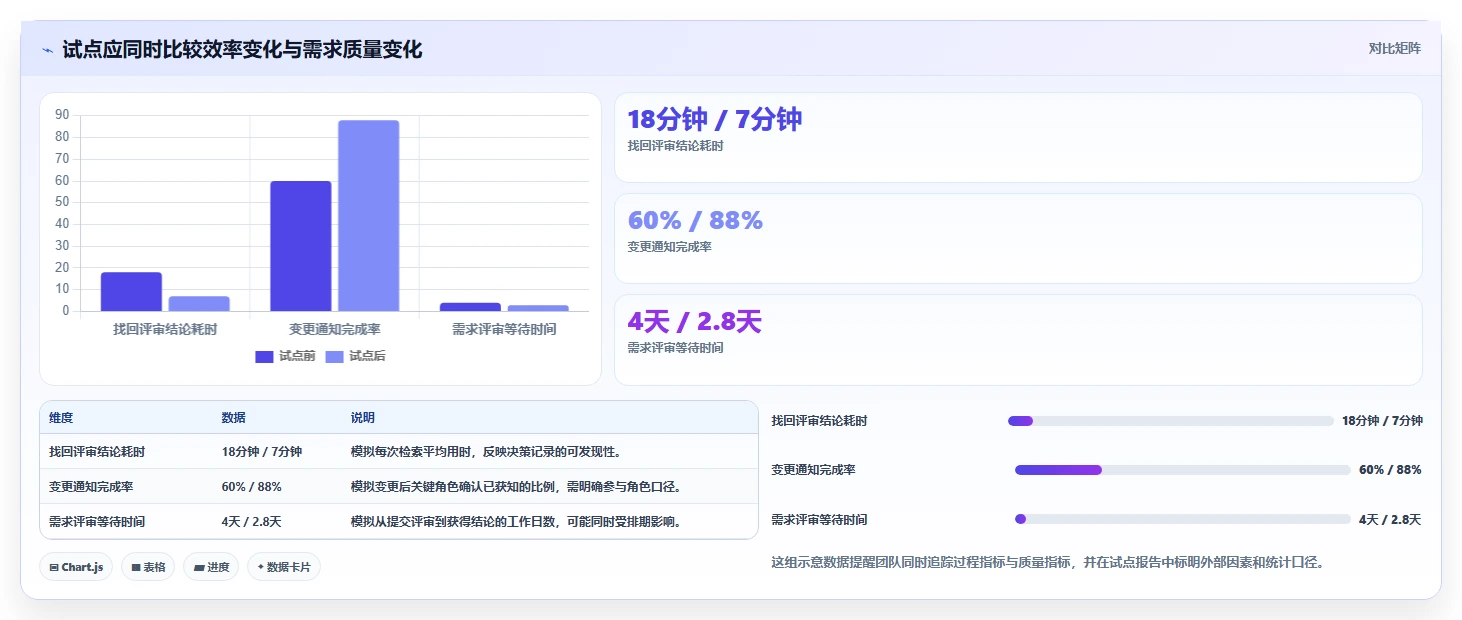Select the 60% / 88% data card

(x=1018, y=238)
